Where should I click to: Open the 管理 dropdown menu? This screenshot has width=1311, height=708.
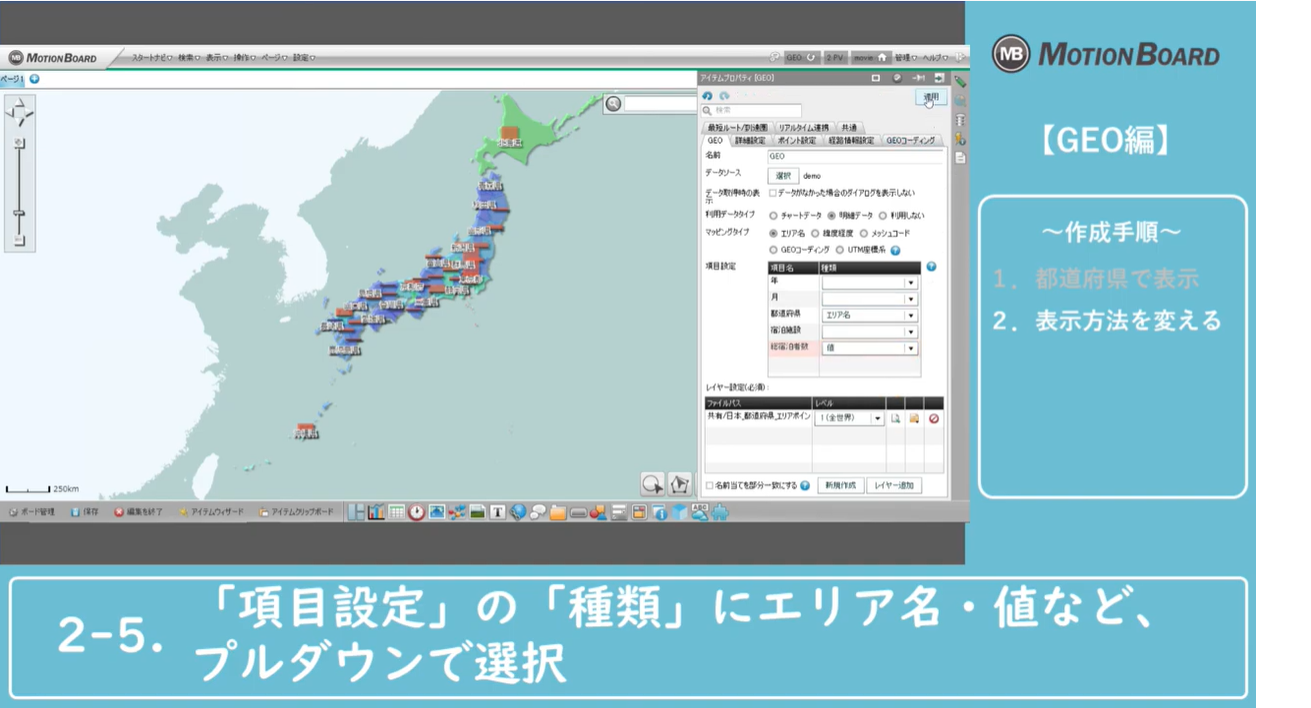905,58
